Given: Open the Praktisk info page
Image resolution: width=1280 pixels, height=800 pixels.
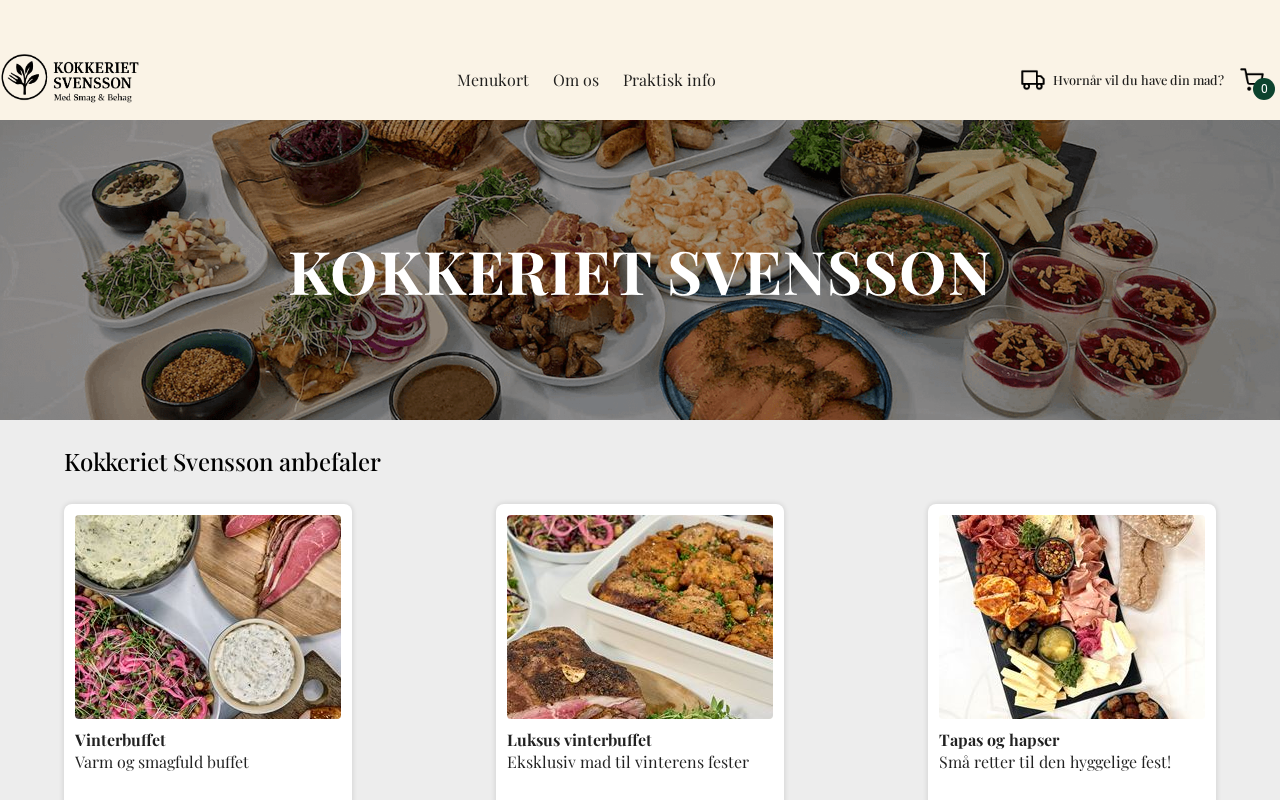Looking at the screenshot, I should point(669,80).
